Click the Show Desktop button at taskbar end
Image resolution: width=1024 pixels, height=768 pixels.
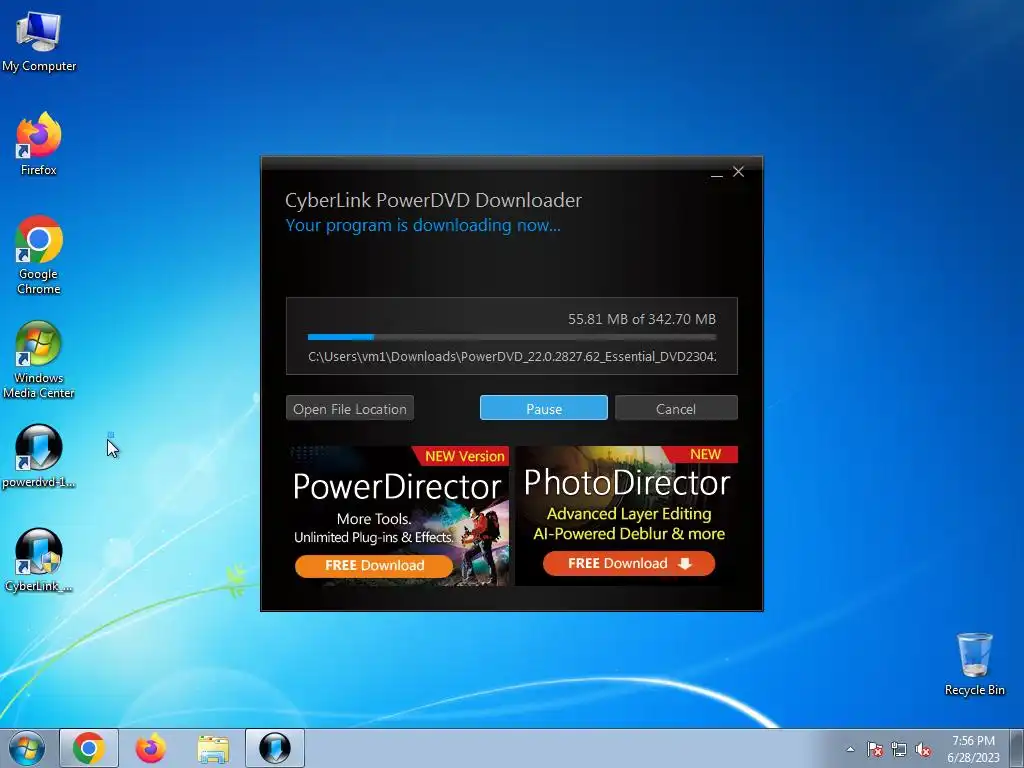1017,748
